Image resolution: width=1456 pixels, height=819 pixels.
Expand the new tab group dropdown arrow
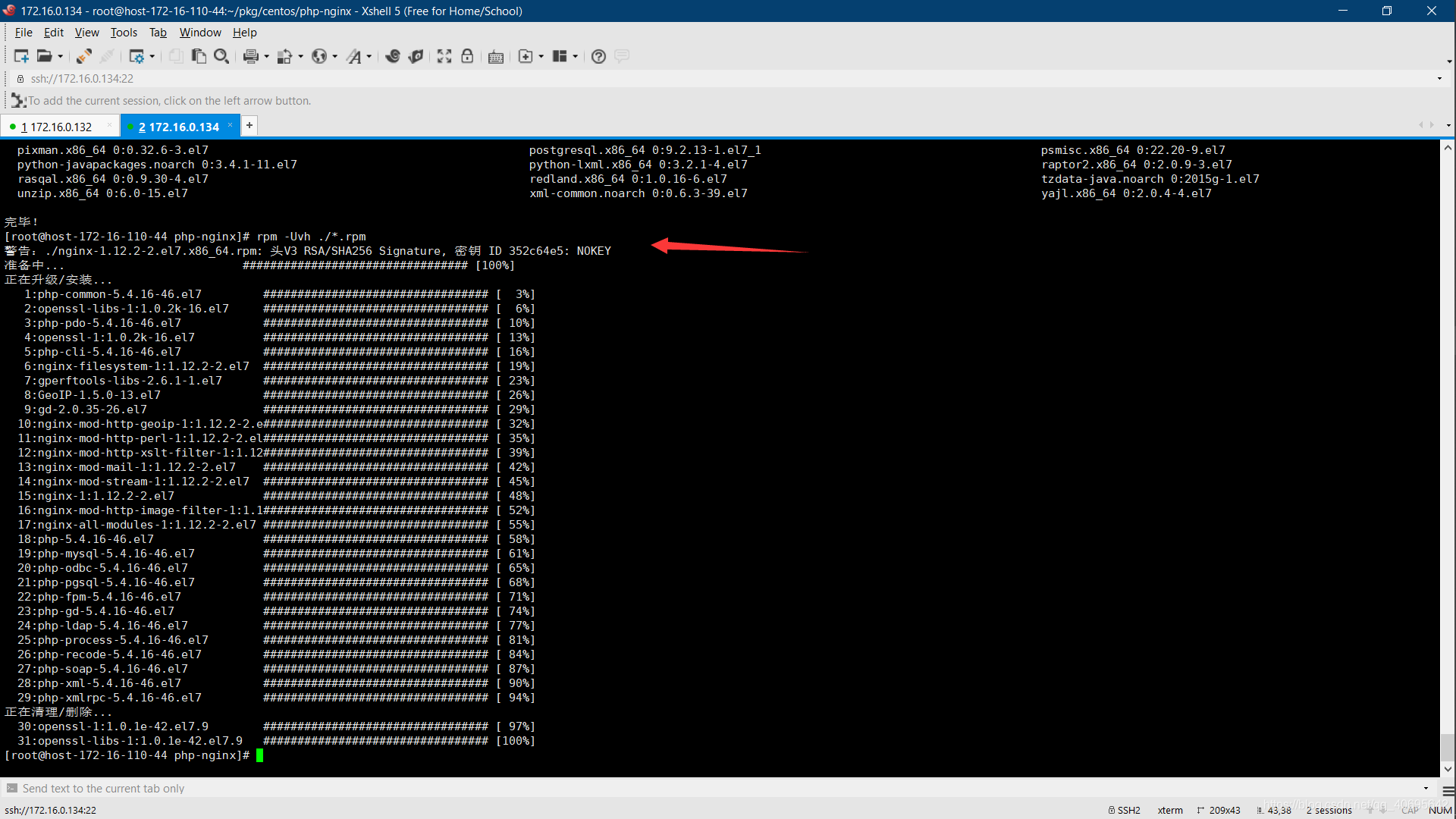click(x=541, y=56)
